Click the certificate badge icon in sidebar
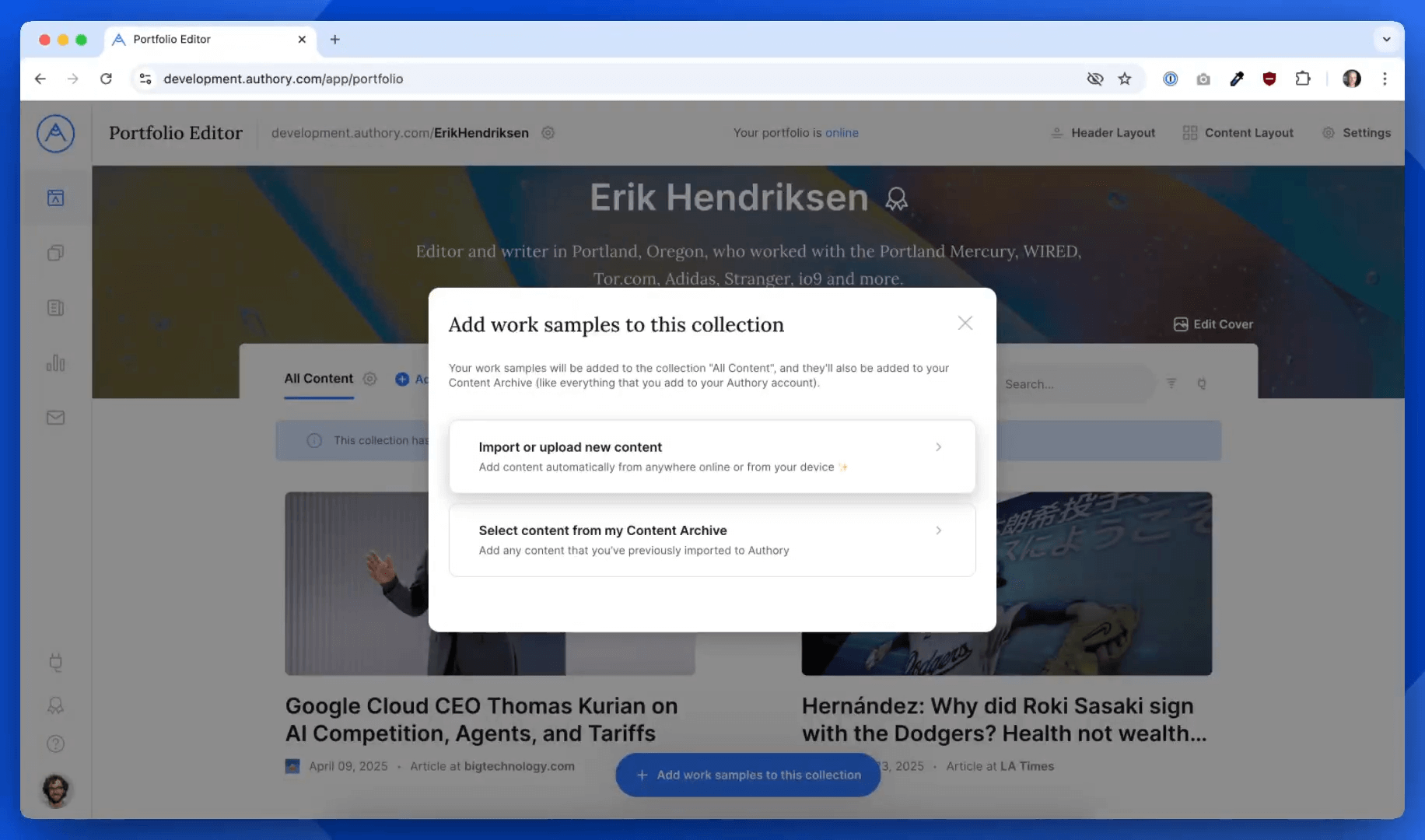This screenshot has width=1425, height=840. pos(55,705)
